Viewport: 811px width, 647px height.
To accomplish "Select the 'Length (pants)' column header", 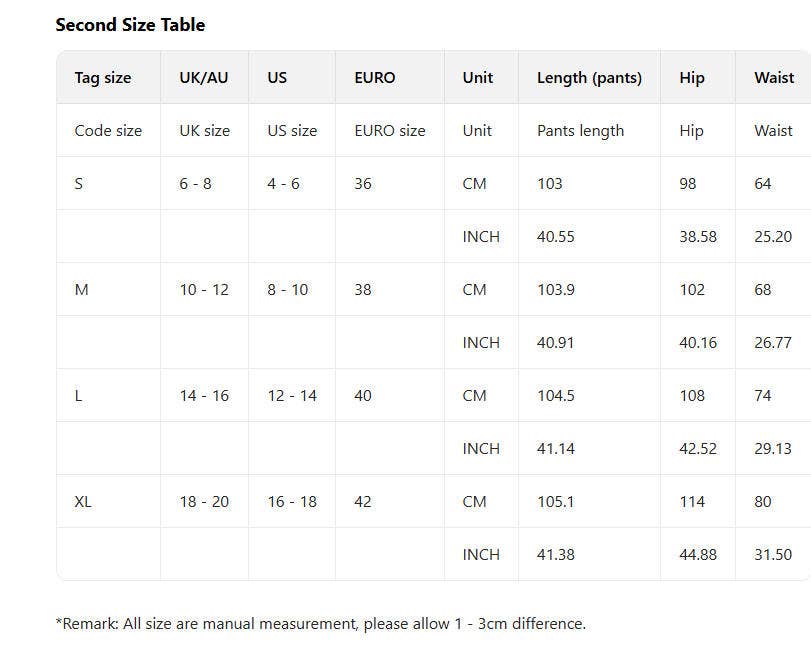I will pyautogui.click(x=589, y=78).
